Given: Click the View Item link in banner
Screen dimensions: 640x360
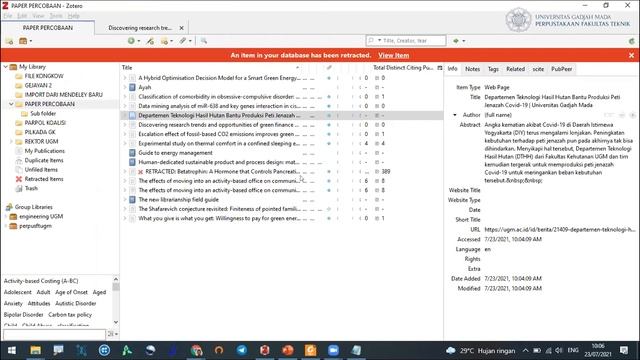Looking at the screenshot, I should (x=393, y=55).
